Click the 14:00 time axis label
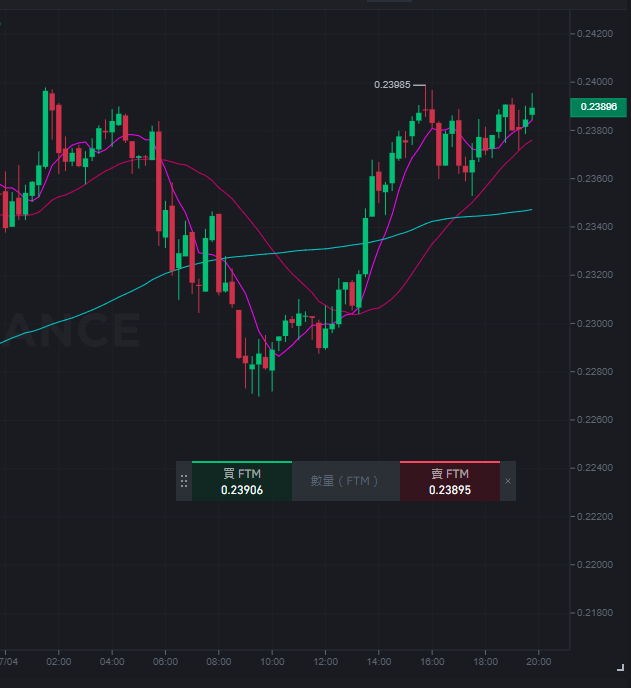 [x=379, y=661]
